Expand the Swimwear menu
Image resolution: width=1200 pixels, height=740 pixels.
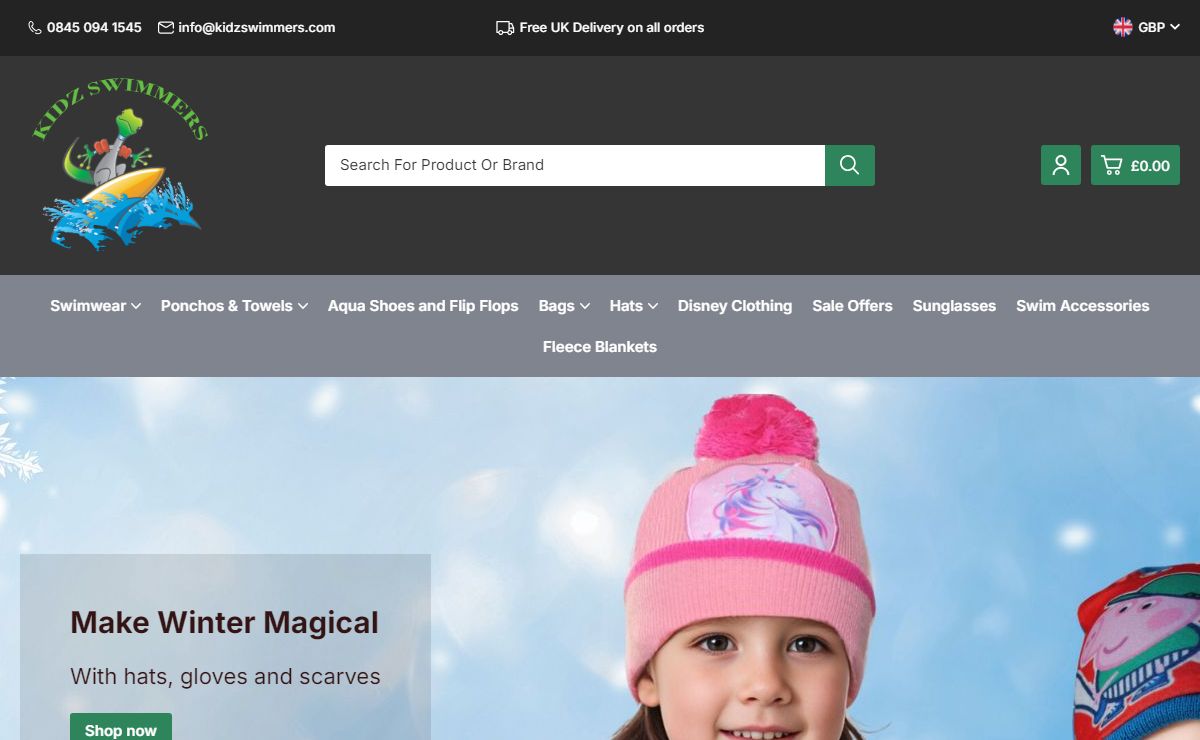tap(96, 306)
